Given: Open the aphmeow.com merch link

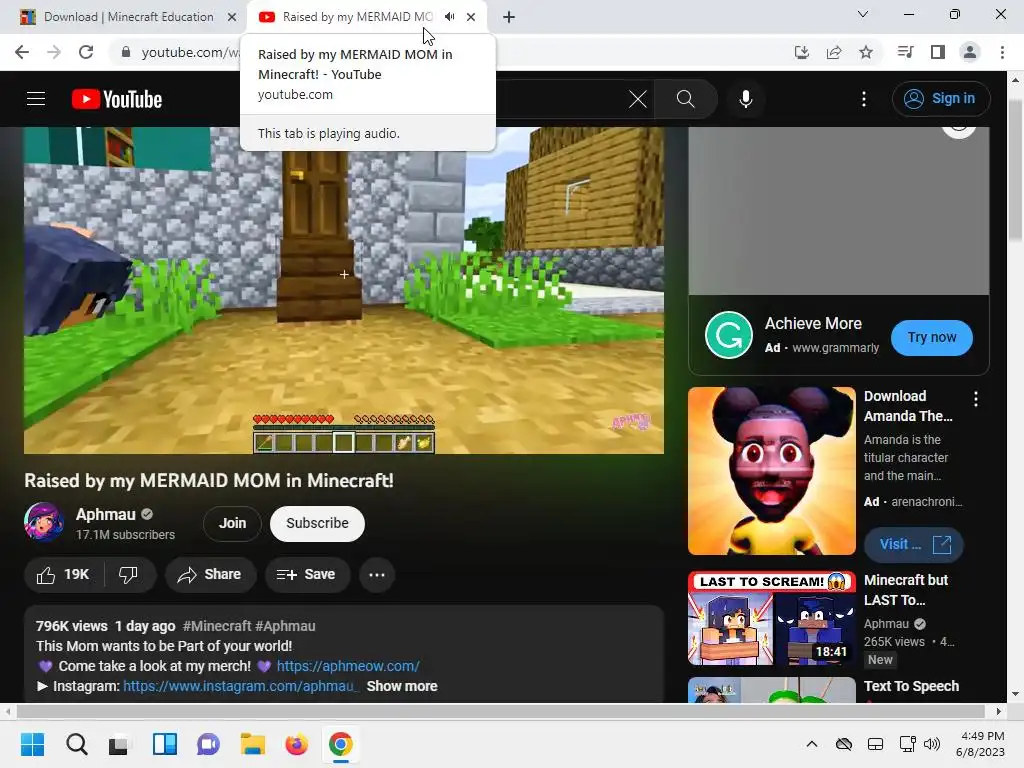Looking at the screenshot, I should pyautogui.click(x=348, y=666).
